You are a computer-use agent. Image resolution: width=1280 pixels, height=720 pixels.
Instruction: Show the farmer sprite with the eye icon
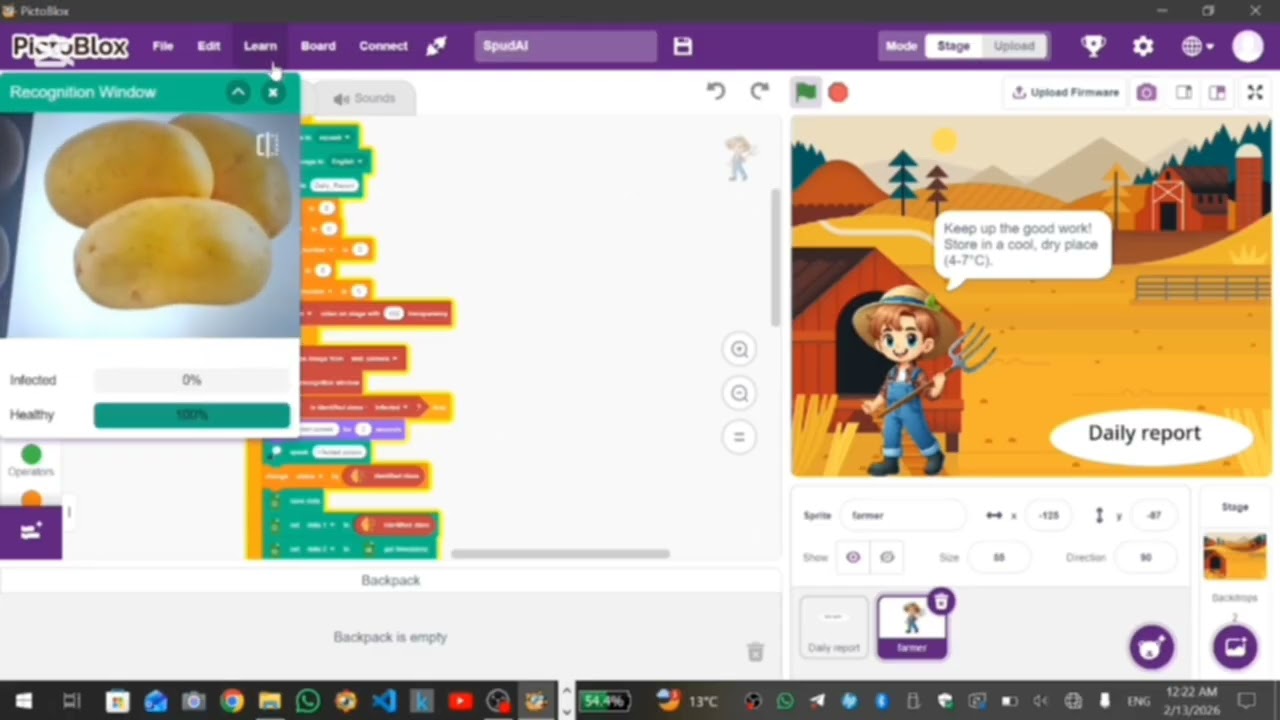click(x=853, y=557)
